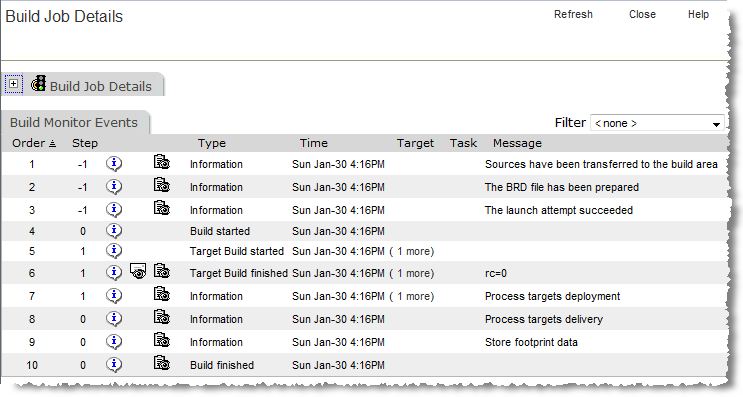Click the info icon in Target Build finished row
This screenshot has width=743, height=397.
pos(114,272)
